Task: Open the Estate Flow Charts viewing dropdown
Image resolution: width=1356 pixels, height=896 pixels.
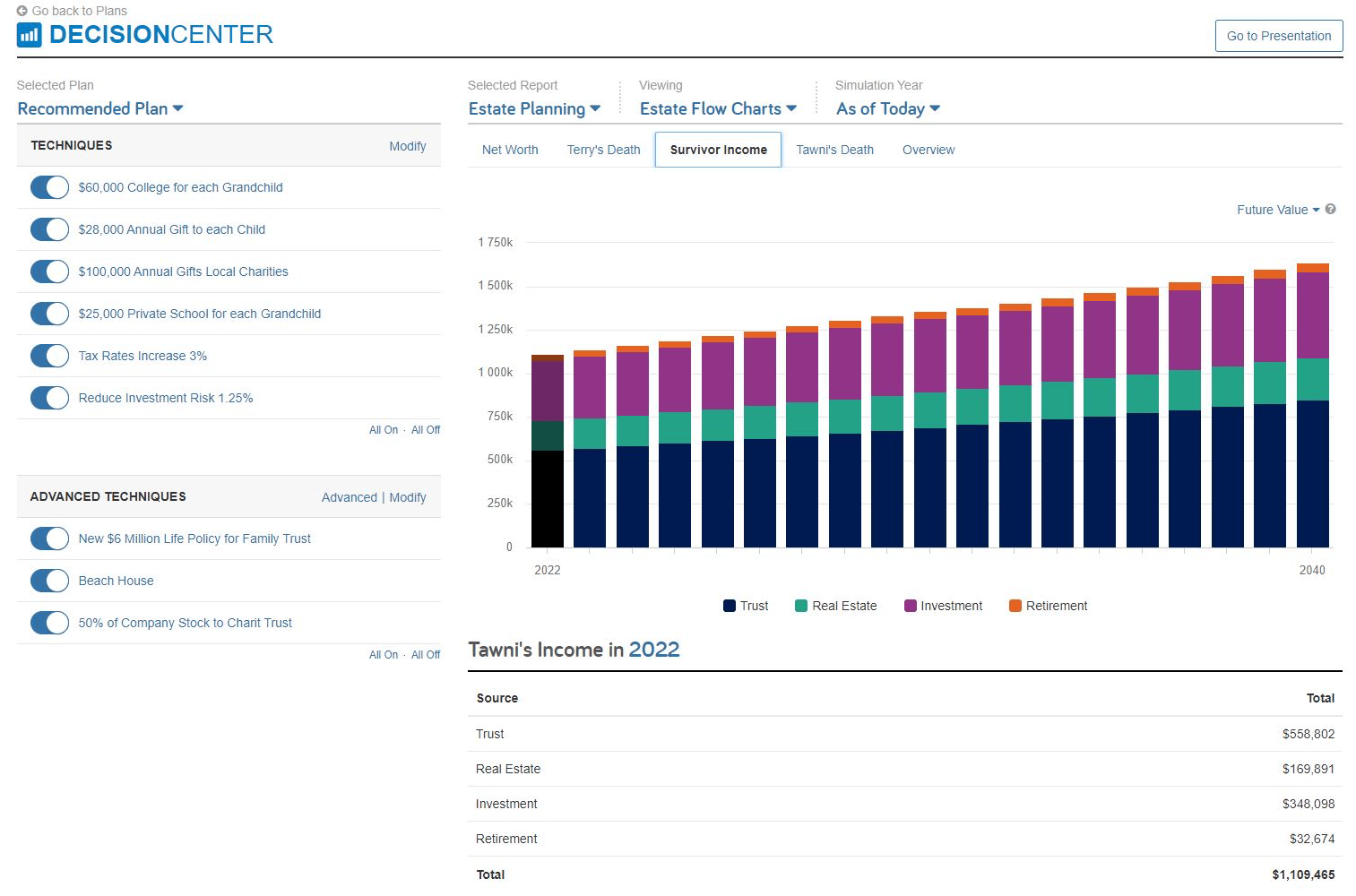Action: [x=718, y=108]
